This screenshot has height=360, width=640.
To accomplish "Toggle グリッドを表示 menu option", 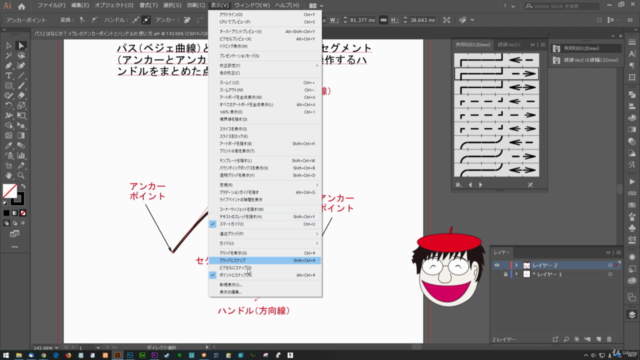I will (x=264, y=253).
